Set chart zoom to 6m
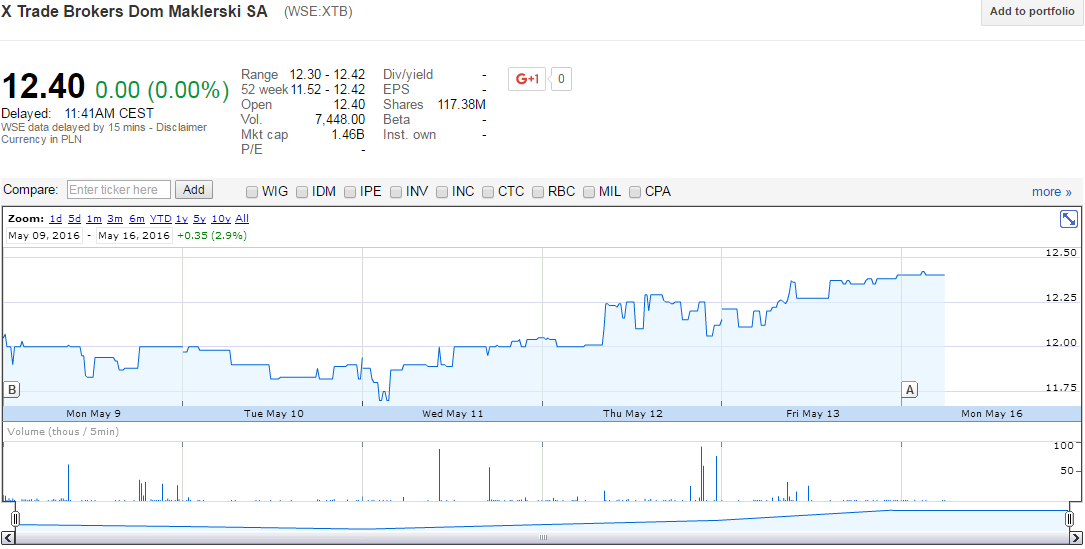The width and height of the screenshot is (1085, 549). click(136, 219)
